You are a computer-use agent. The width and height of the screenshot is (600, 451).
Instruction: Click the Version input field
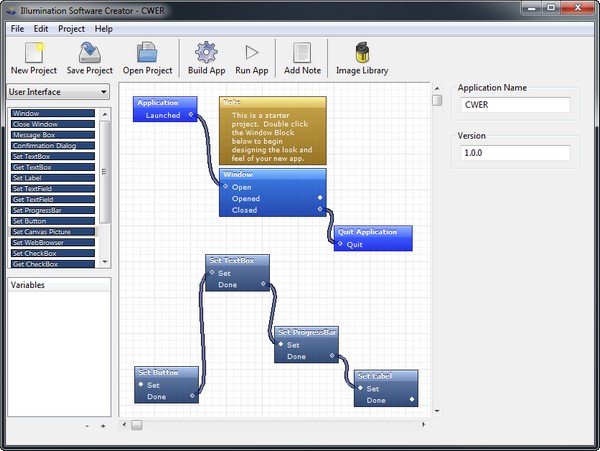click(x=515, y=153)
